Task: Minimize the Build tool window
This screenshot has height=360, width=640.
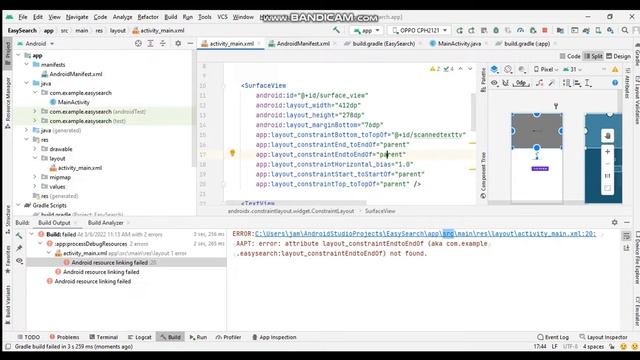Action: tap(627, 222)
